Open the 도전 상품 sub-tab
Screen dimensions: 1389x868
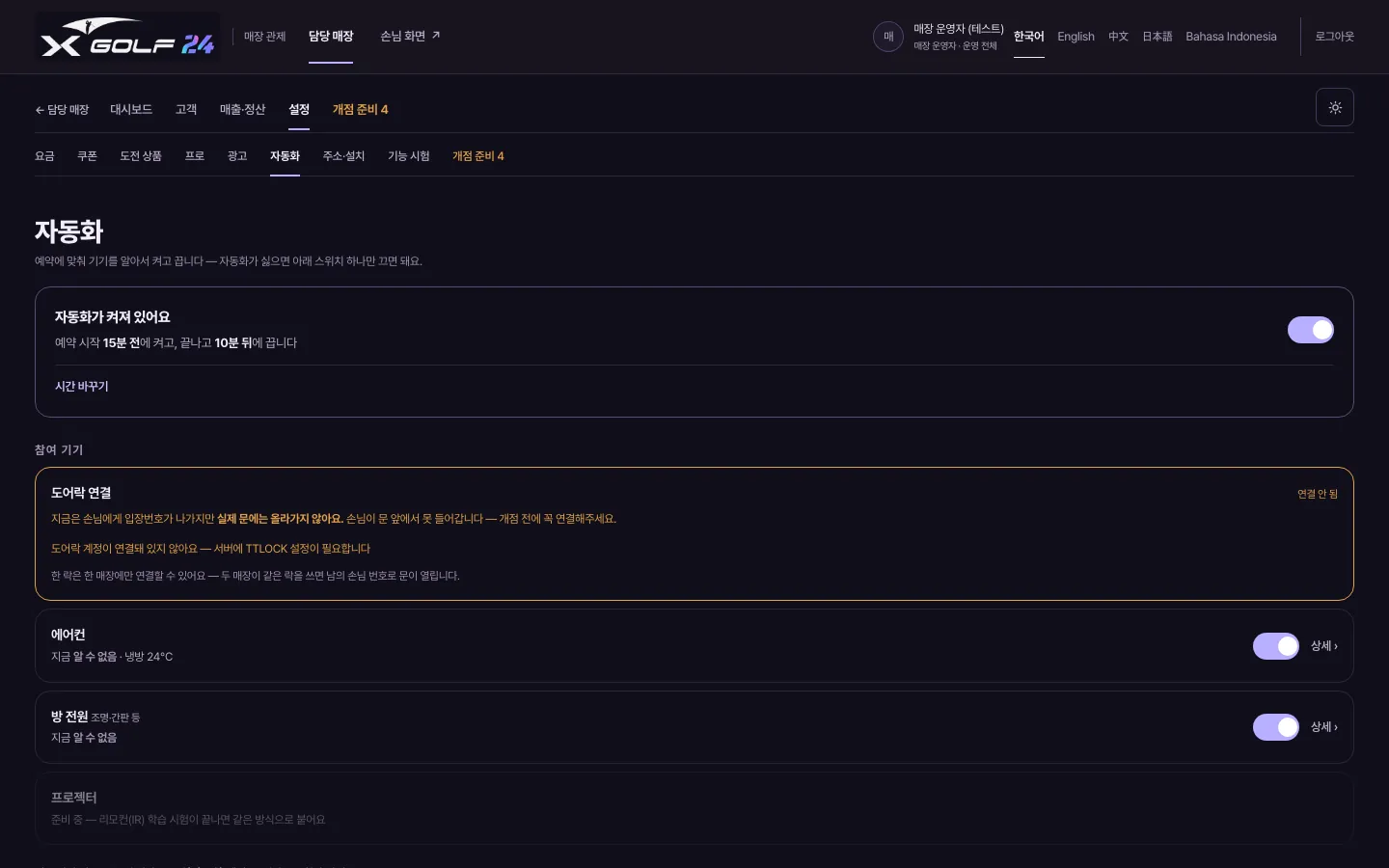(141, 156)
